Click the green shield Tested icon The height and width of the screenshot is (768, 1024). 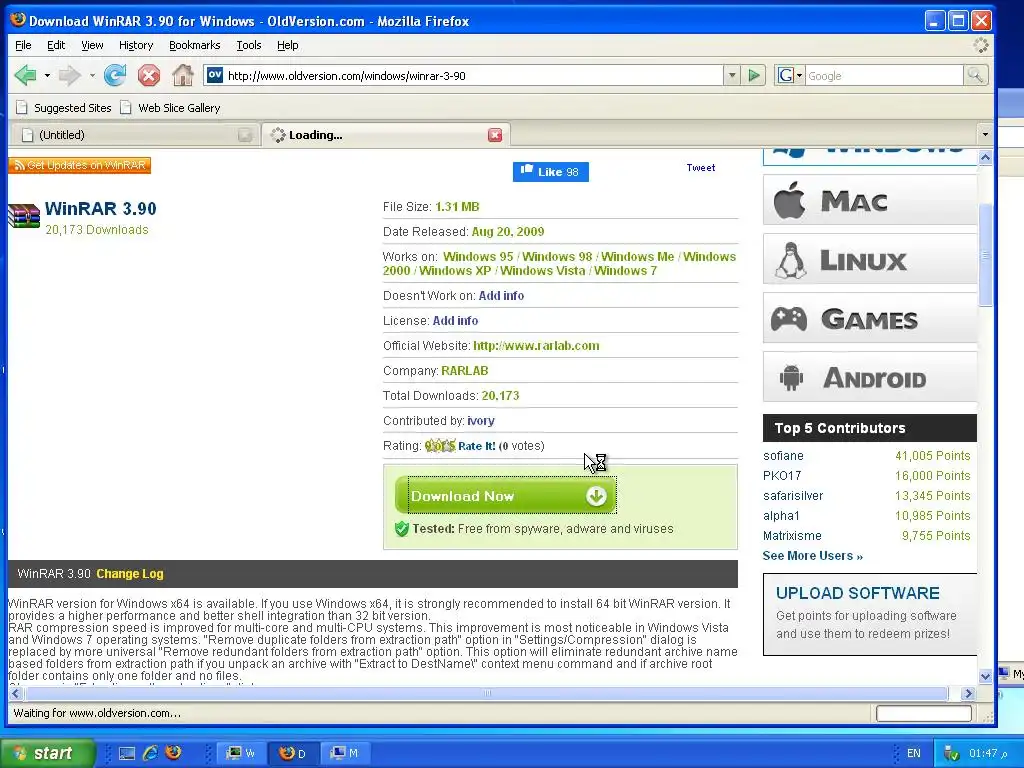[402, 529]
